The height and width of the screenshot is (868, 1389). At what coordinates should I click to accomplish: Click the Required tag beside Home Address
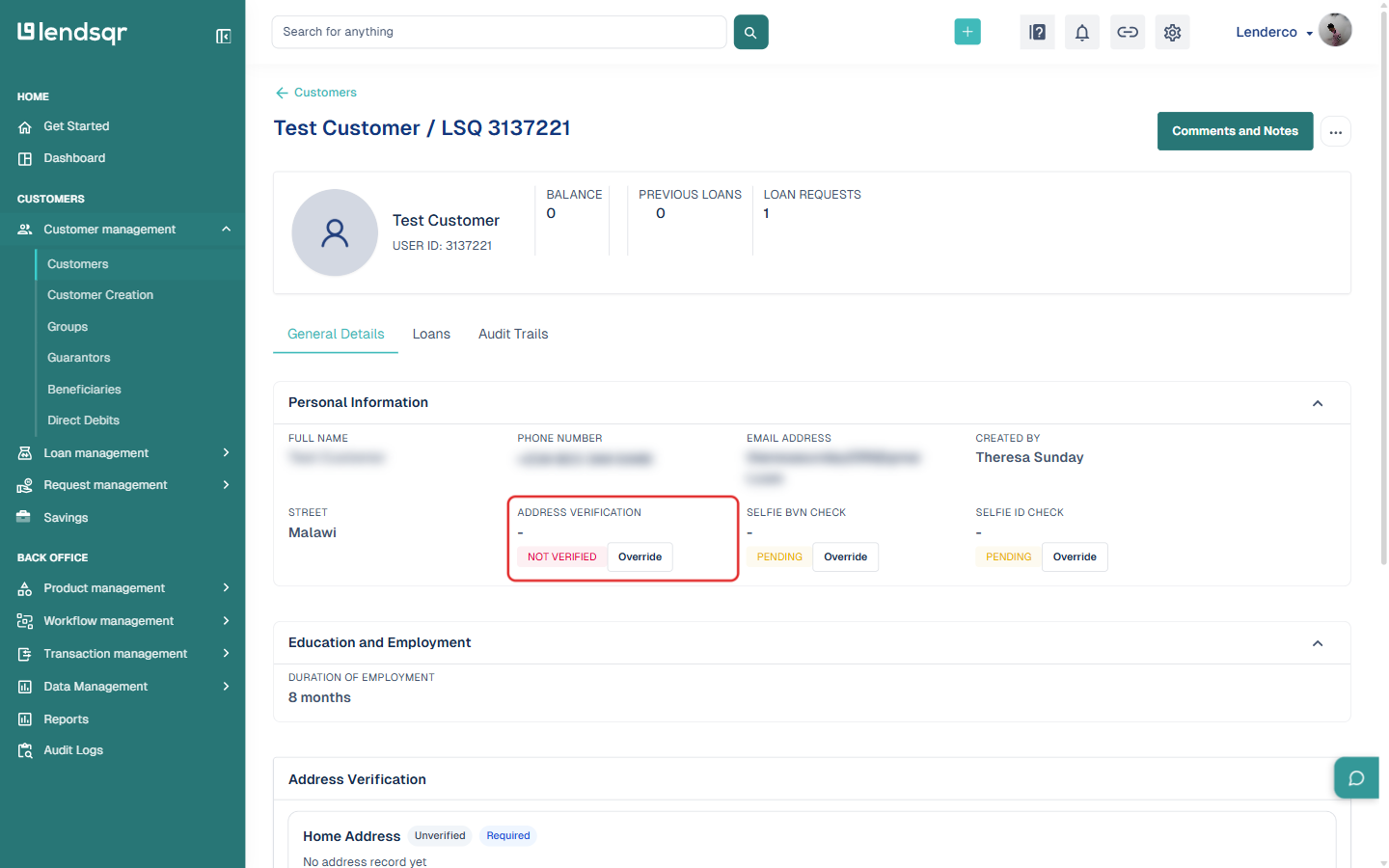pyautogui.click(x=508, y=836)
